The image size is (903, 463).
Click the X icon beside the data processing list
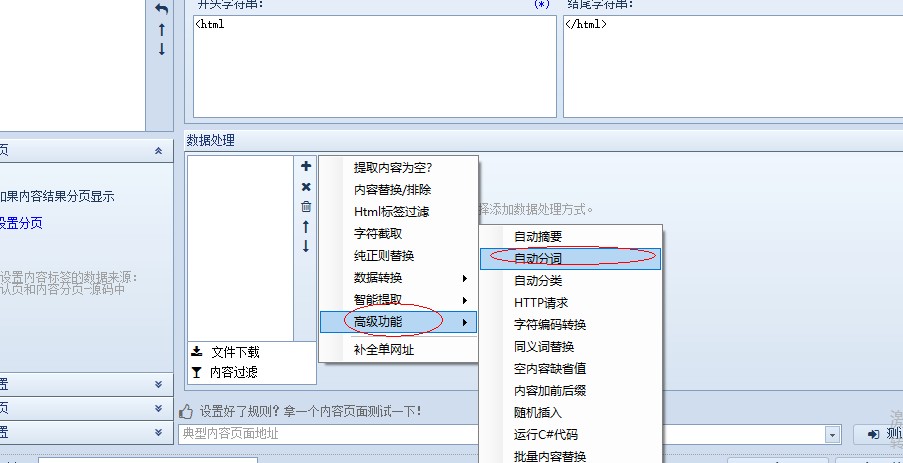pyautogui.click(x=306, y=187)
